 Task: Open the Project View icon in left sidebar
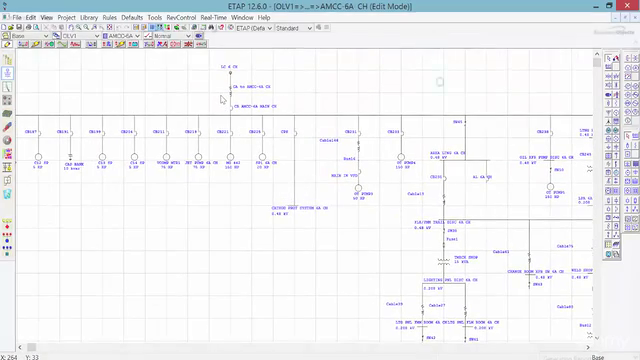tap(7, 60)
